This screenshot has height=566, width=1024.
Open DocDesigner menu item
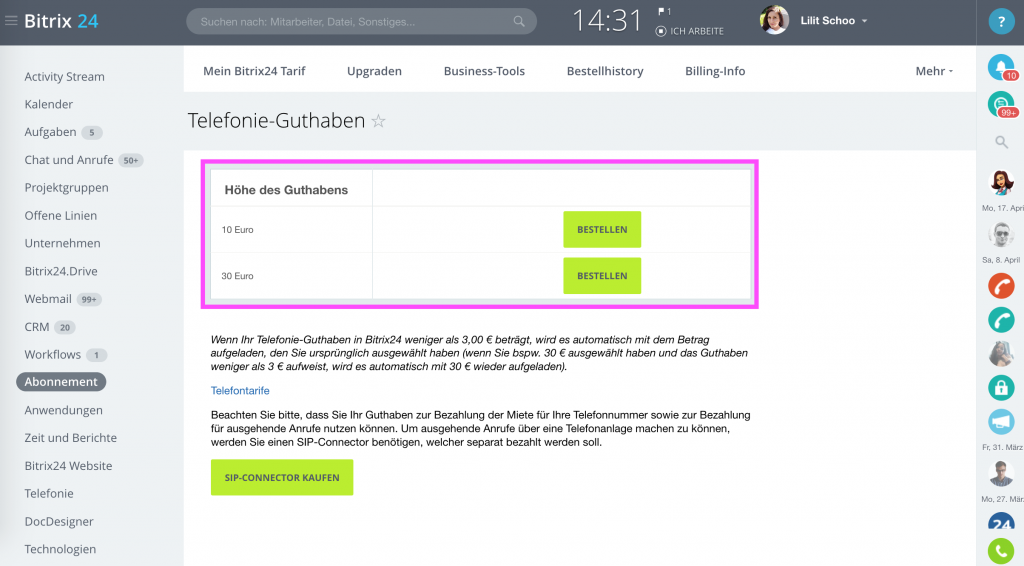coord(59,521)
